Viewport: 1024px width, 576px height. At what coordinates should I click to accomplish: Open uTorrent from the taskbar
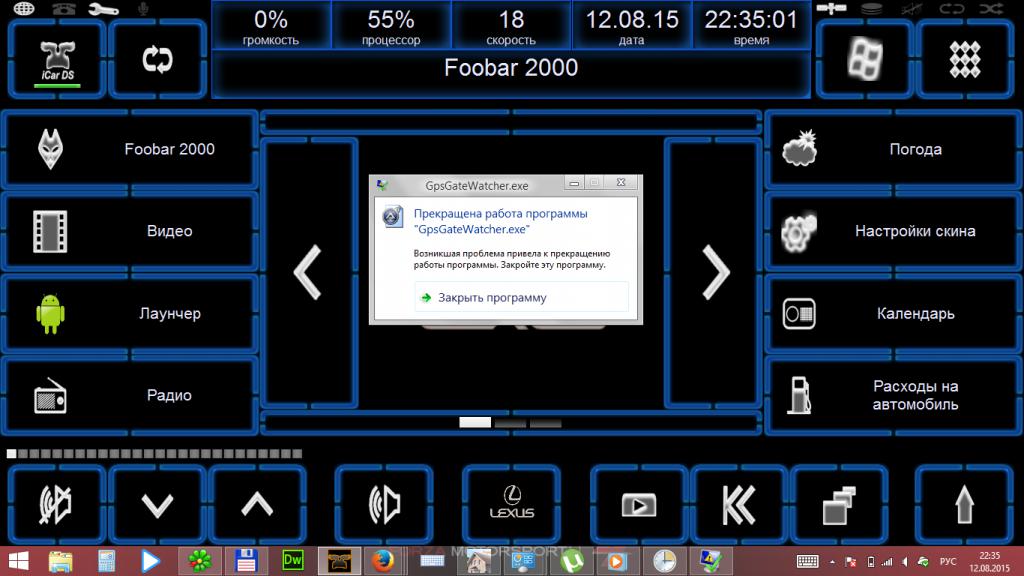click(x=571, y=561)
